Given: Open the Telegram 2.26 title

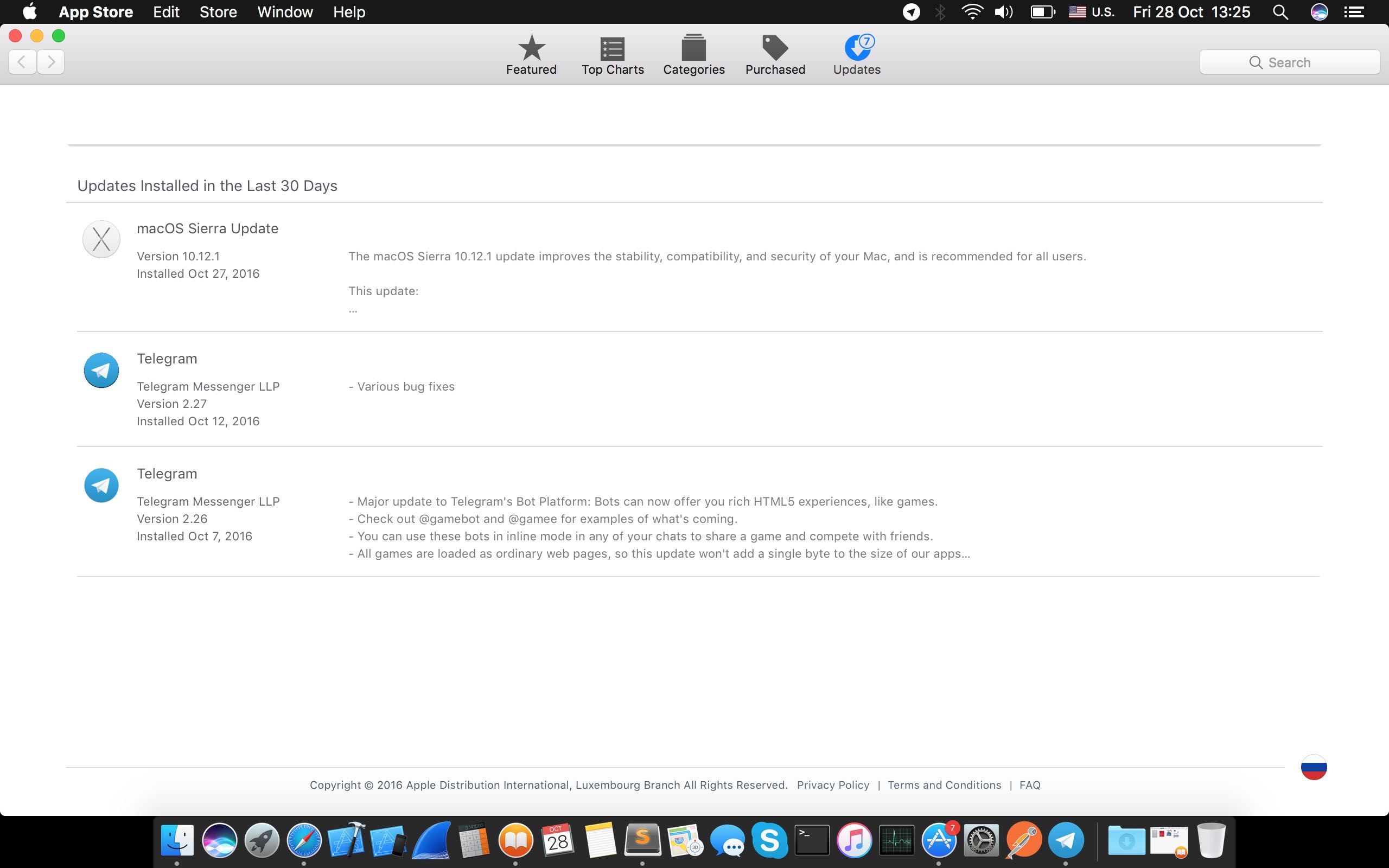Looking at the screenshot, I should [167, 474].
